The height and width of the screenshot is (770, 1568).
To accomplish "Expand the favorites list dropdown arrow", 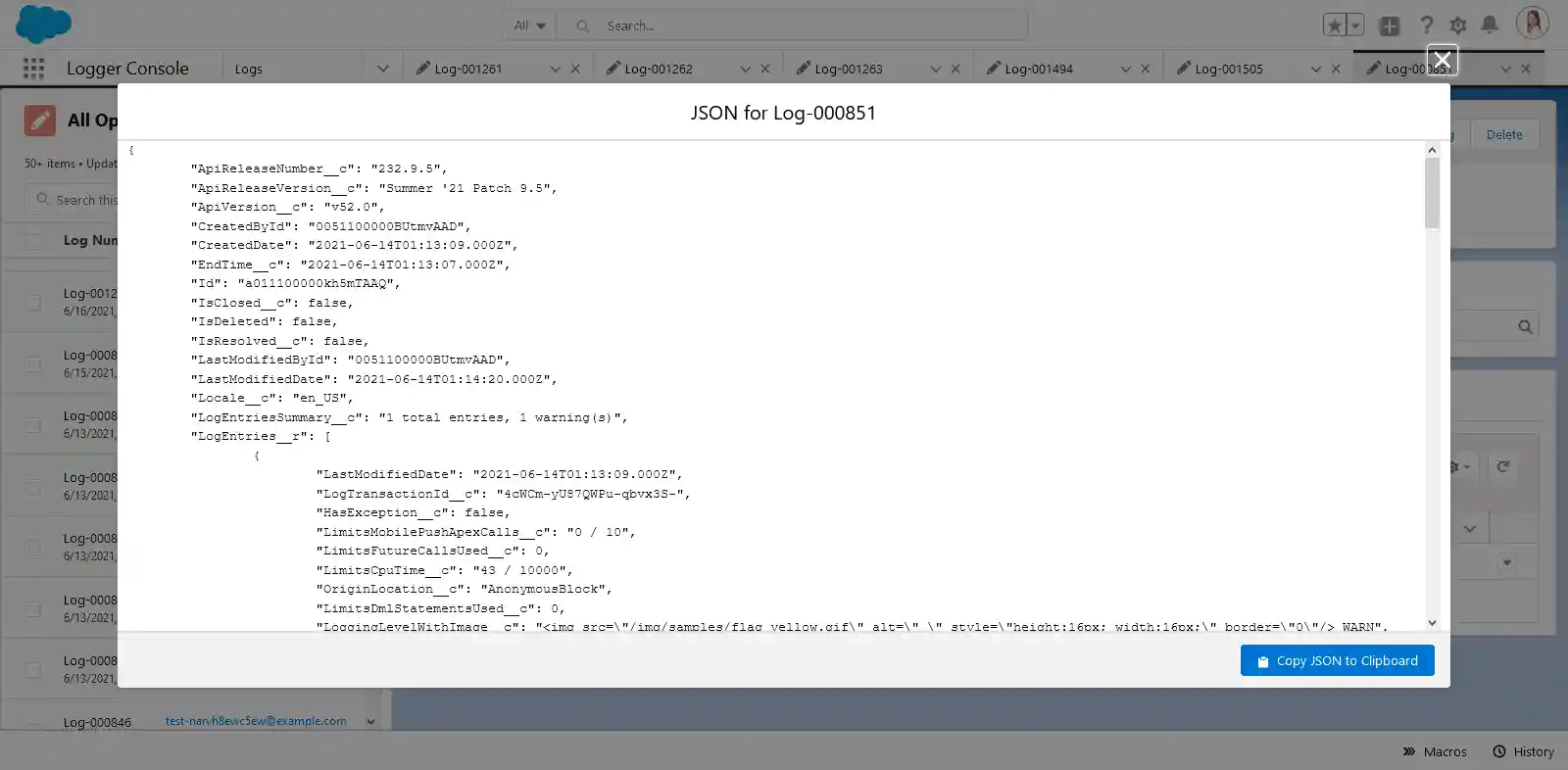I will (1356, 25).
